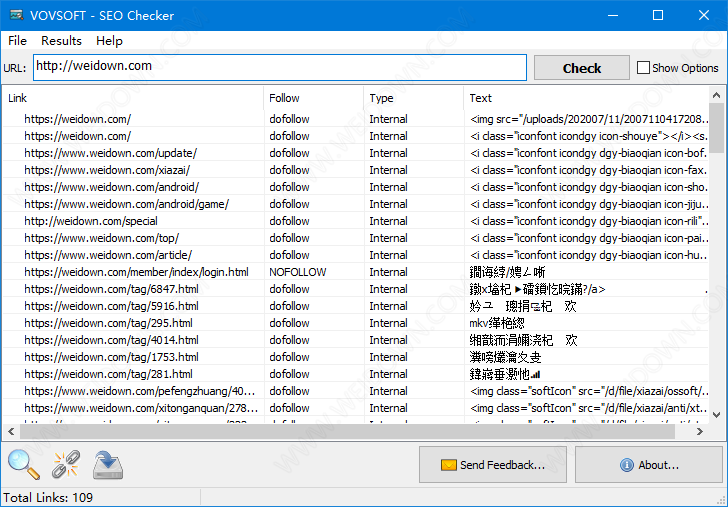Click the vertical scrollbar down arrow

click(x=716, y=415)
